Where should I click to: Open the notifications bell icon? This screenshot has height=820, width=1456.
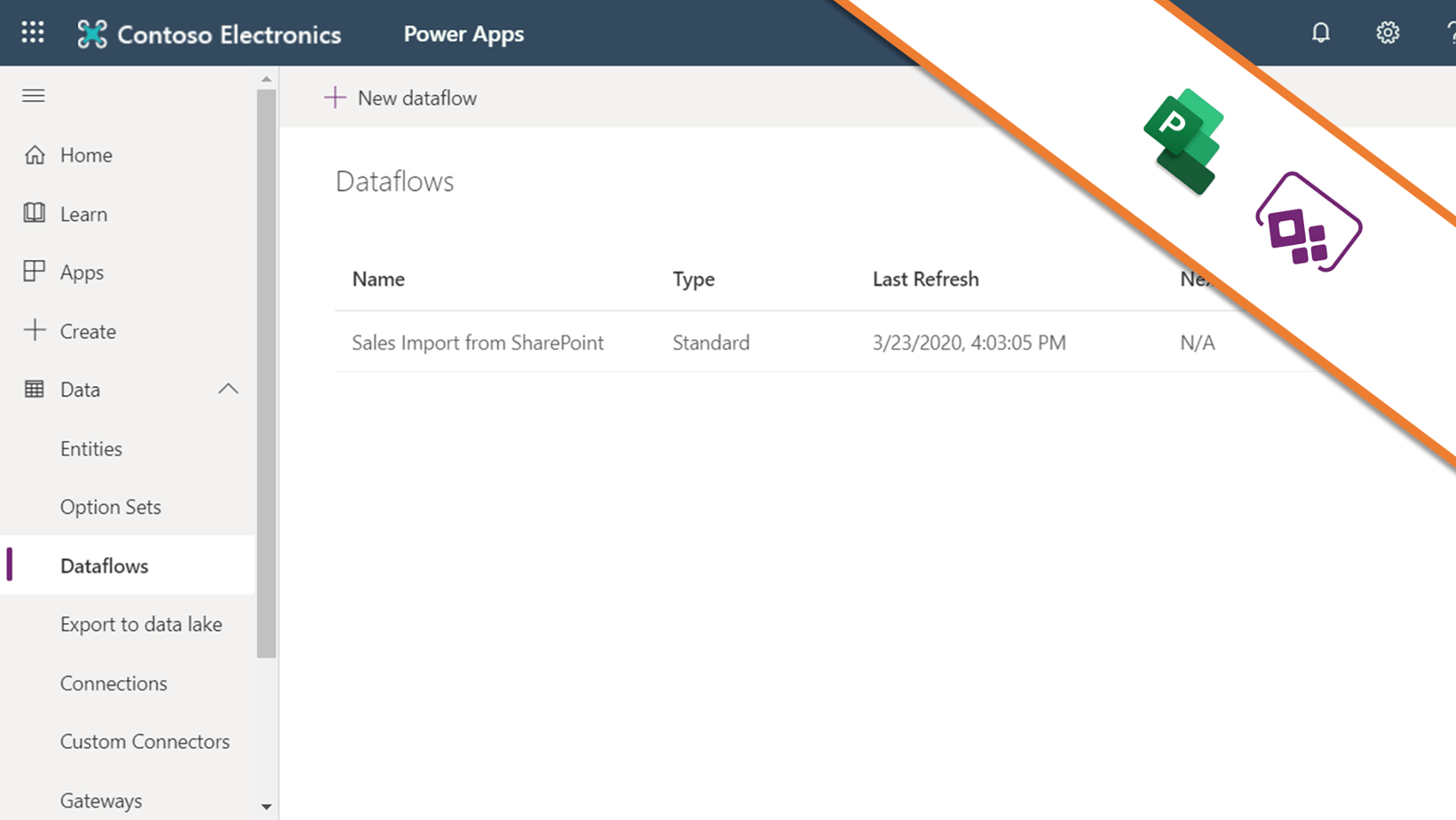pyautogui.click(x=1321, y=33)
